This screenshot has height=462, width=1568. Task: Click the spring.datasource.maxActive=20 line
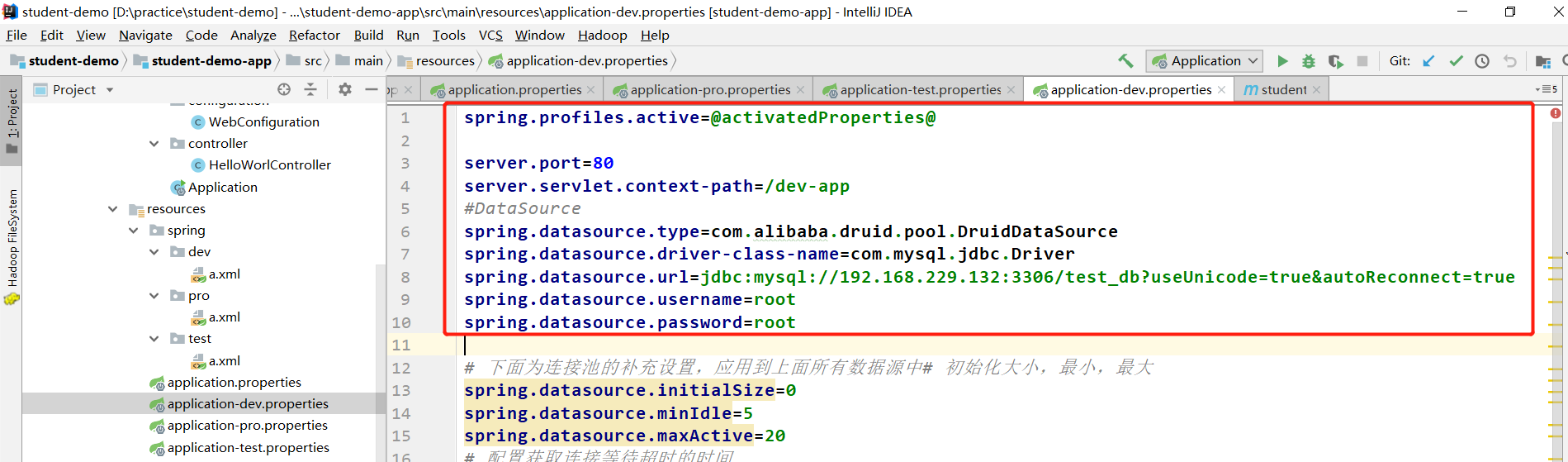point(624,436)
